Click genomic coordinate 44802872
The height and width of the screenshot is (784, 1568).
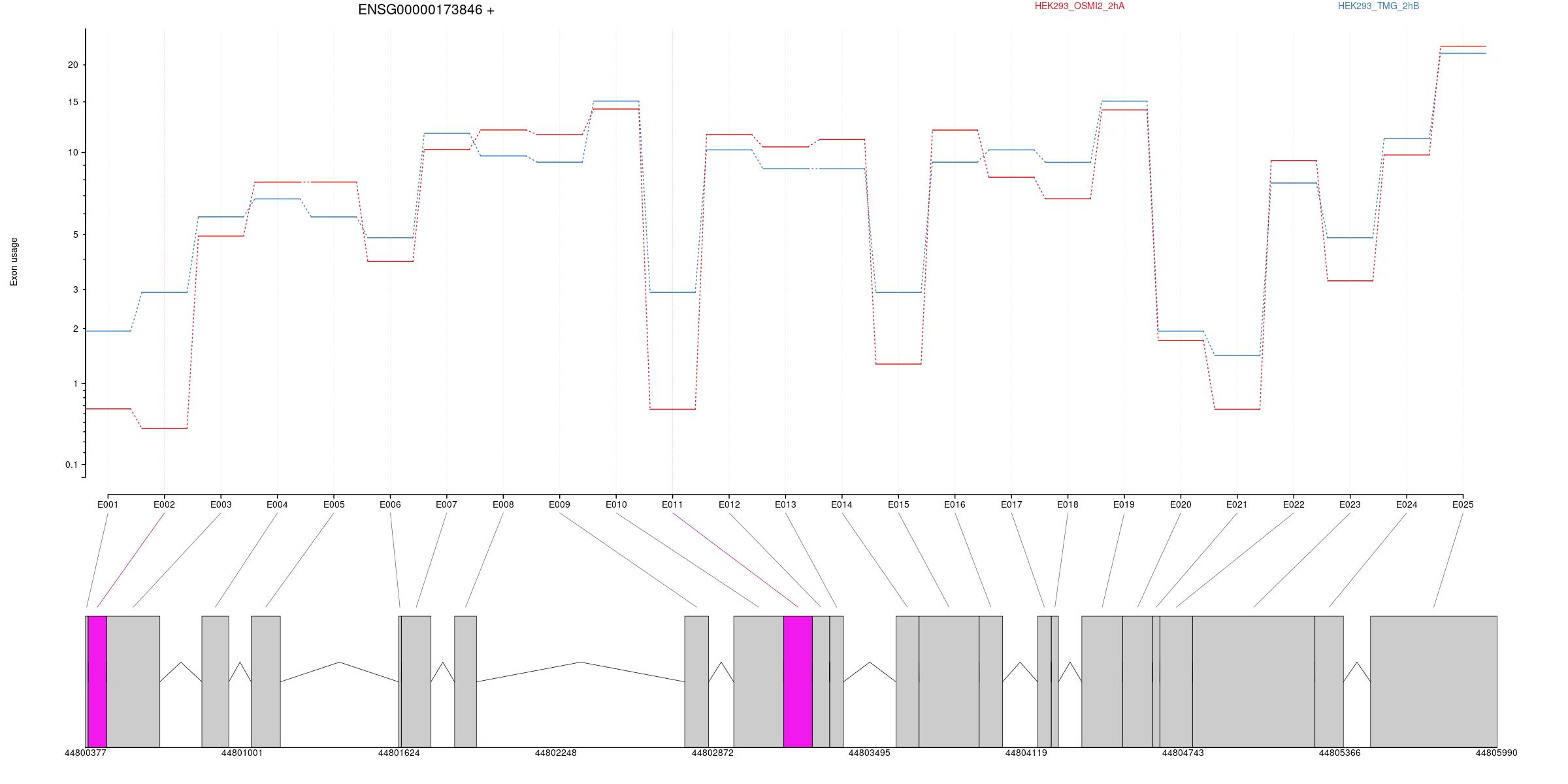[713, 753]
